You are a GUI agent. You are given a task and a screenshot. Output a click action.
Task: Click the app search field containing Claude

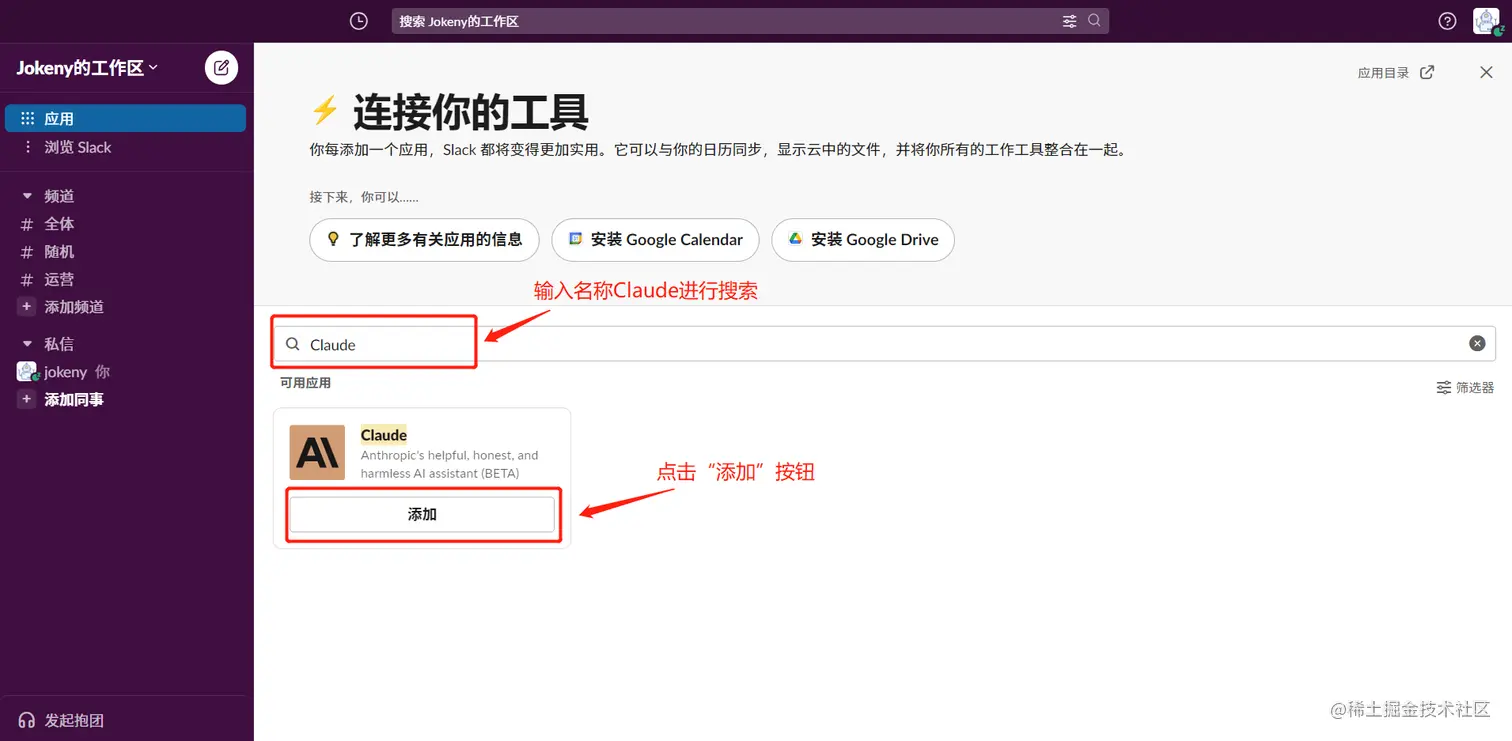point(884,344)
